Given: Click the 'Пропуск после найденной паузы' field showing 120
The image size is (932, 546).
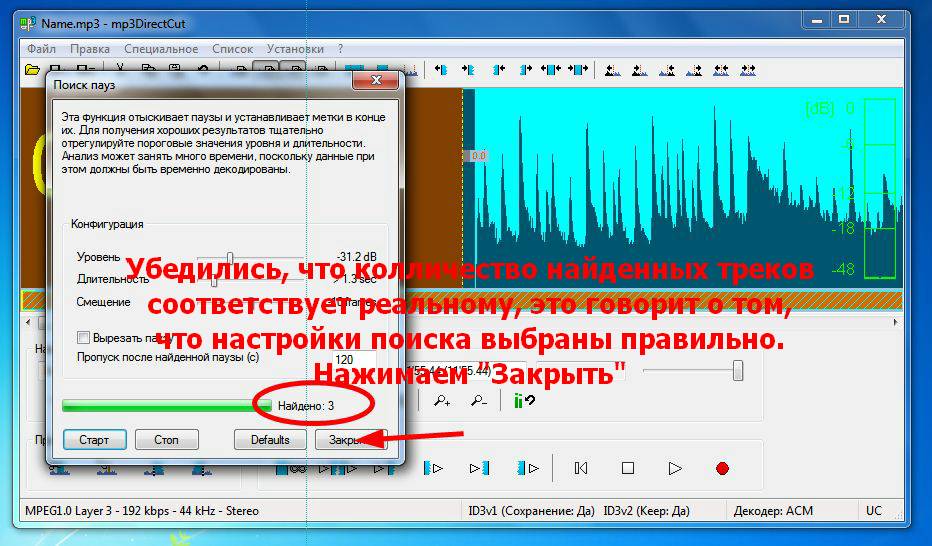Looking at the screenshot, I should click(354, 359).
